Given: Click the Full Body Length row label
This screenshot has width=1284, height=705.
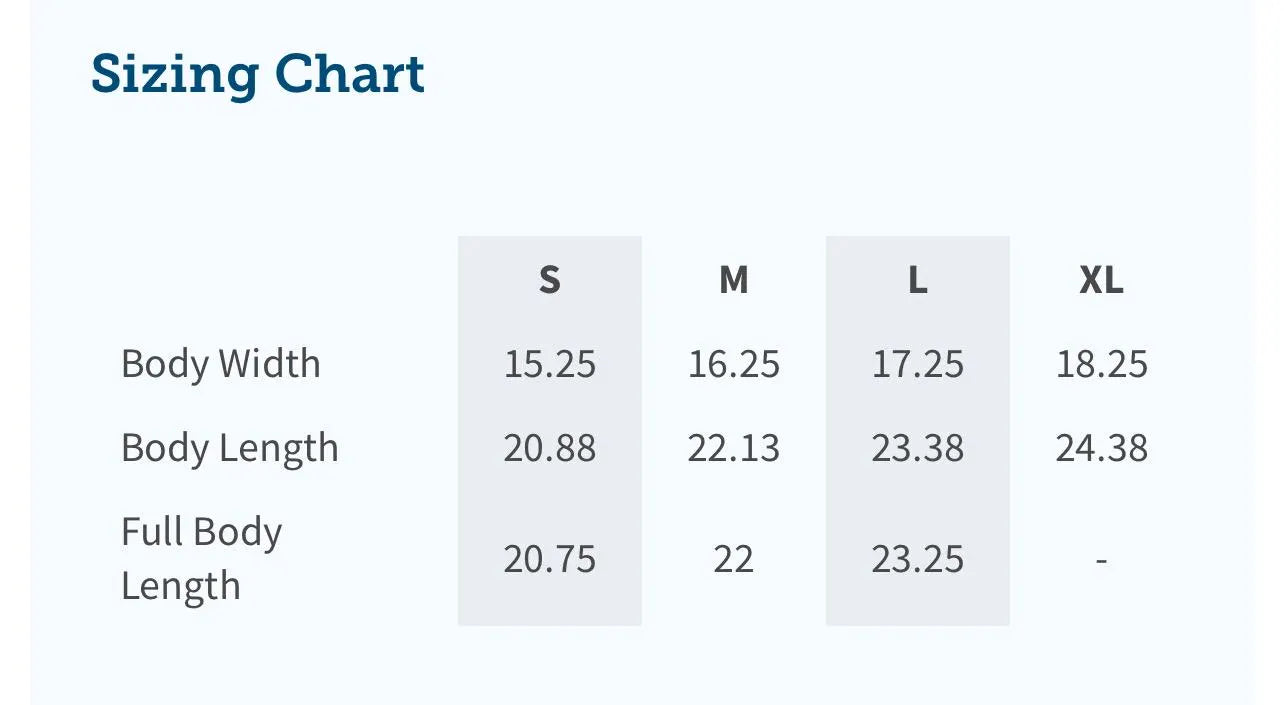Looking at the screenshot, I should 201,558.
